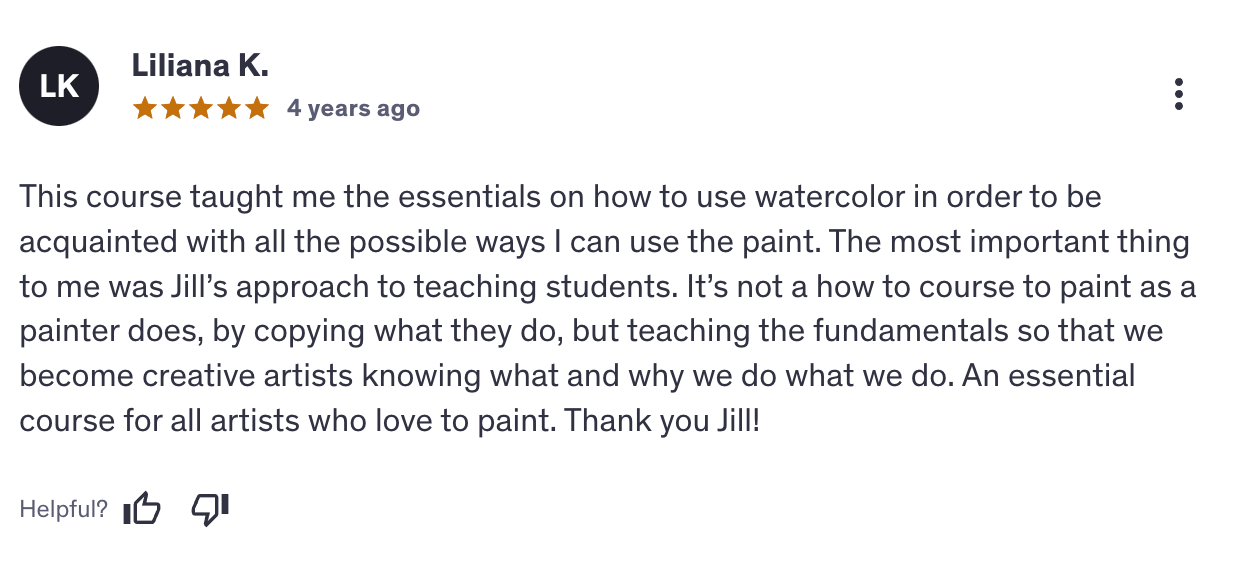Viewport: 1242px width, 584px height.
Task: Mark the review as helpful with thumbs up
Action: tap(142, 509)
